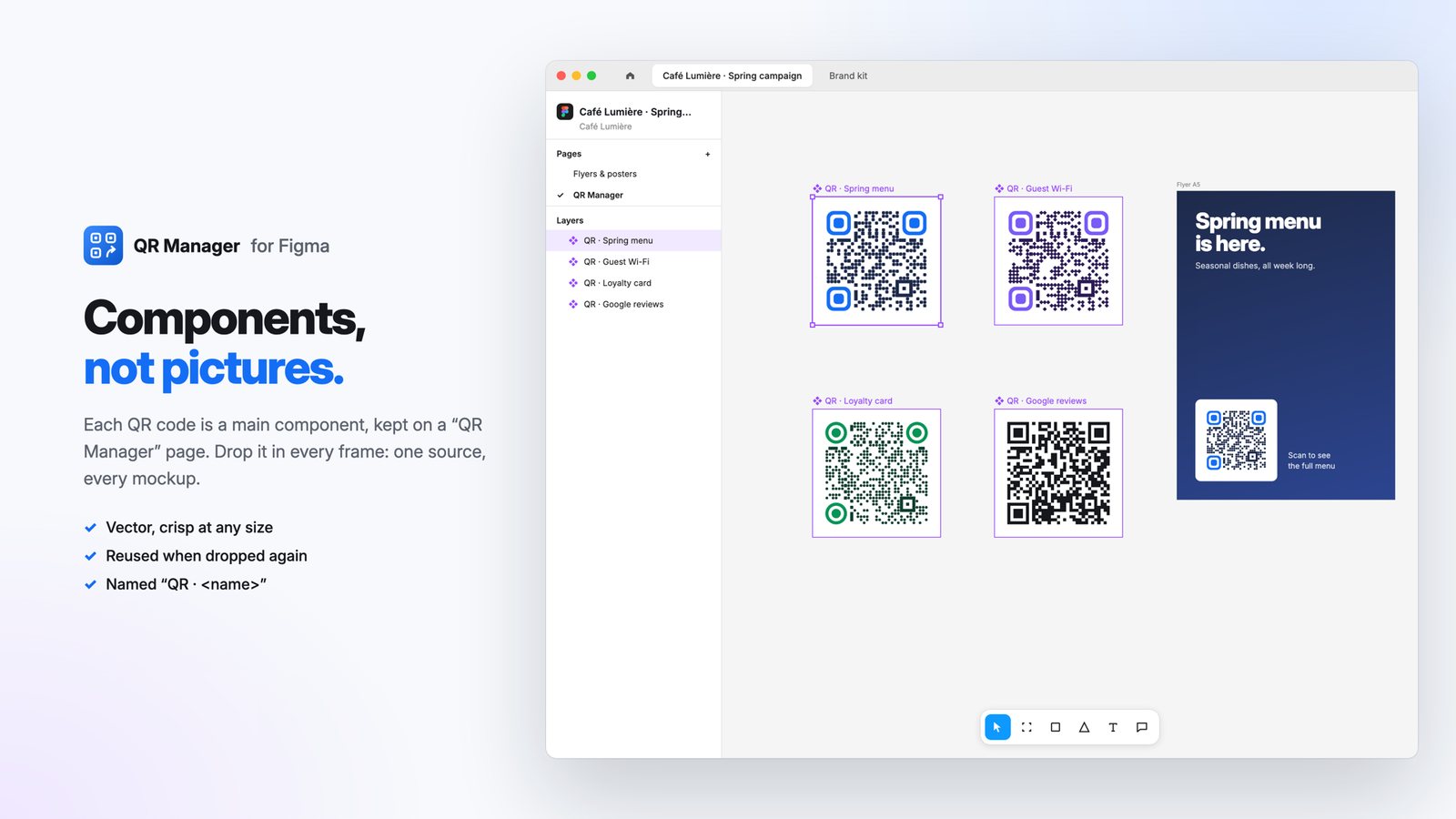Screen dimensions: 1456x819
Task: Click the Café Lumière team name under the file title
Action: click(x=605, y=126)
